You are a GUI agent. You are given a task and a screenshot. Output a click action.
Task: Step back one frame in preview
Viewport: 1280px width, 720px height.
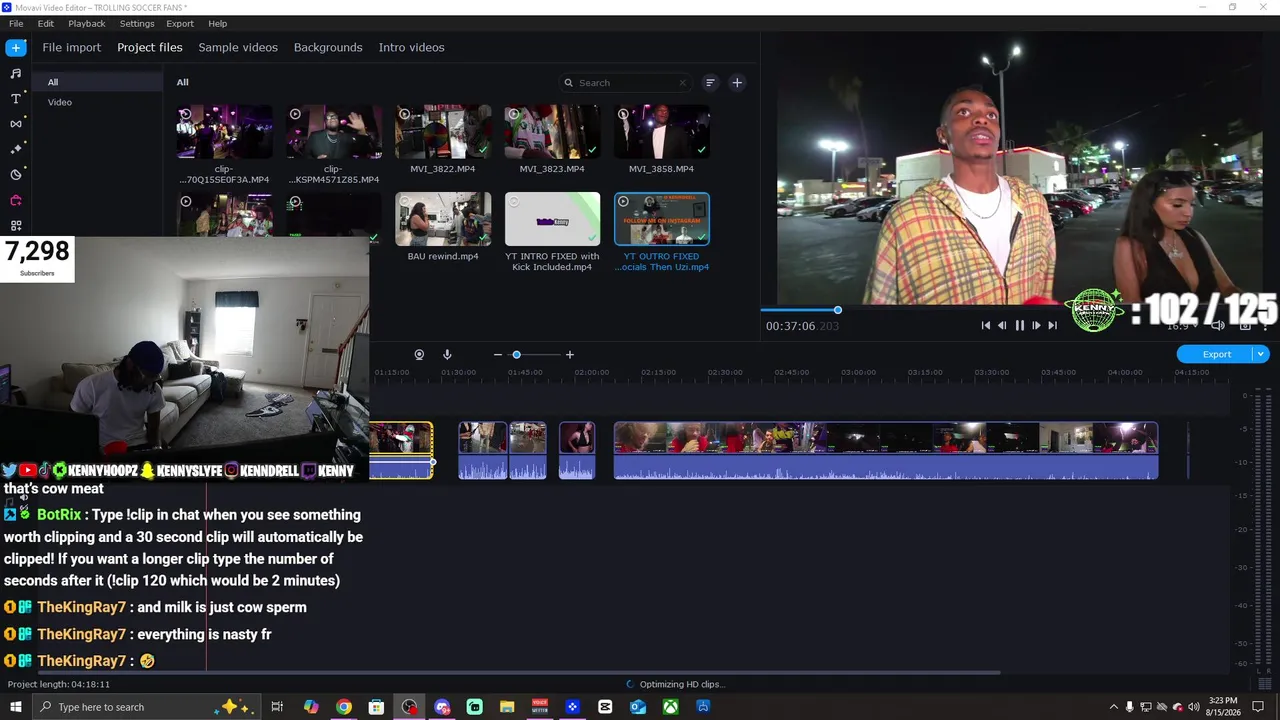pos(1002,325)
